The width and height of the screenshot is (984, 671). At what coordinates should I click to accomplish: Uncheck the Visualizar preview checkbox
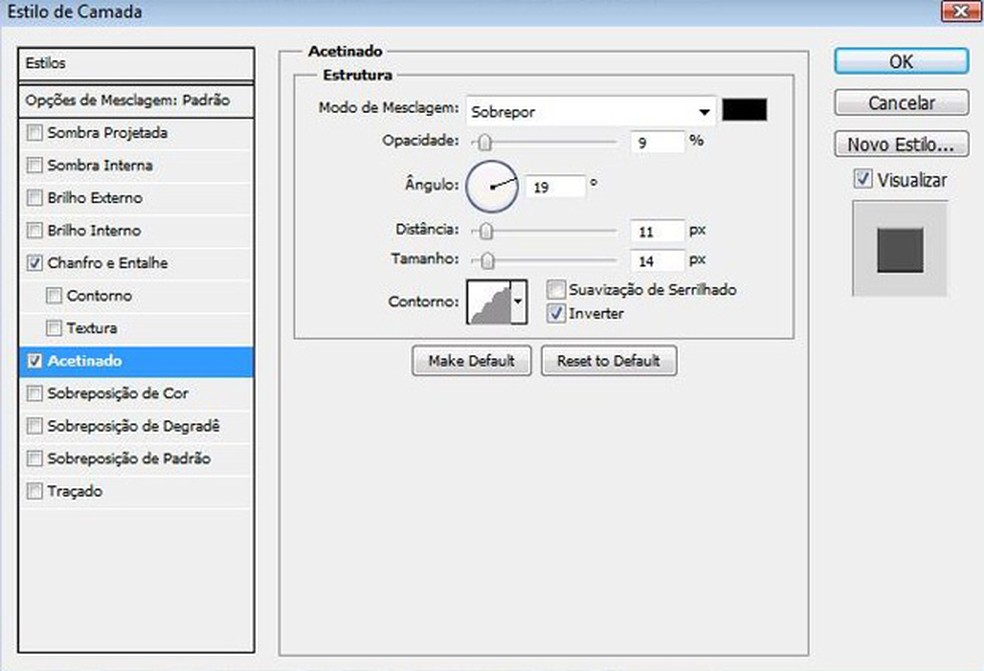click(863, 179)
